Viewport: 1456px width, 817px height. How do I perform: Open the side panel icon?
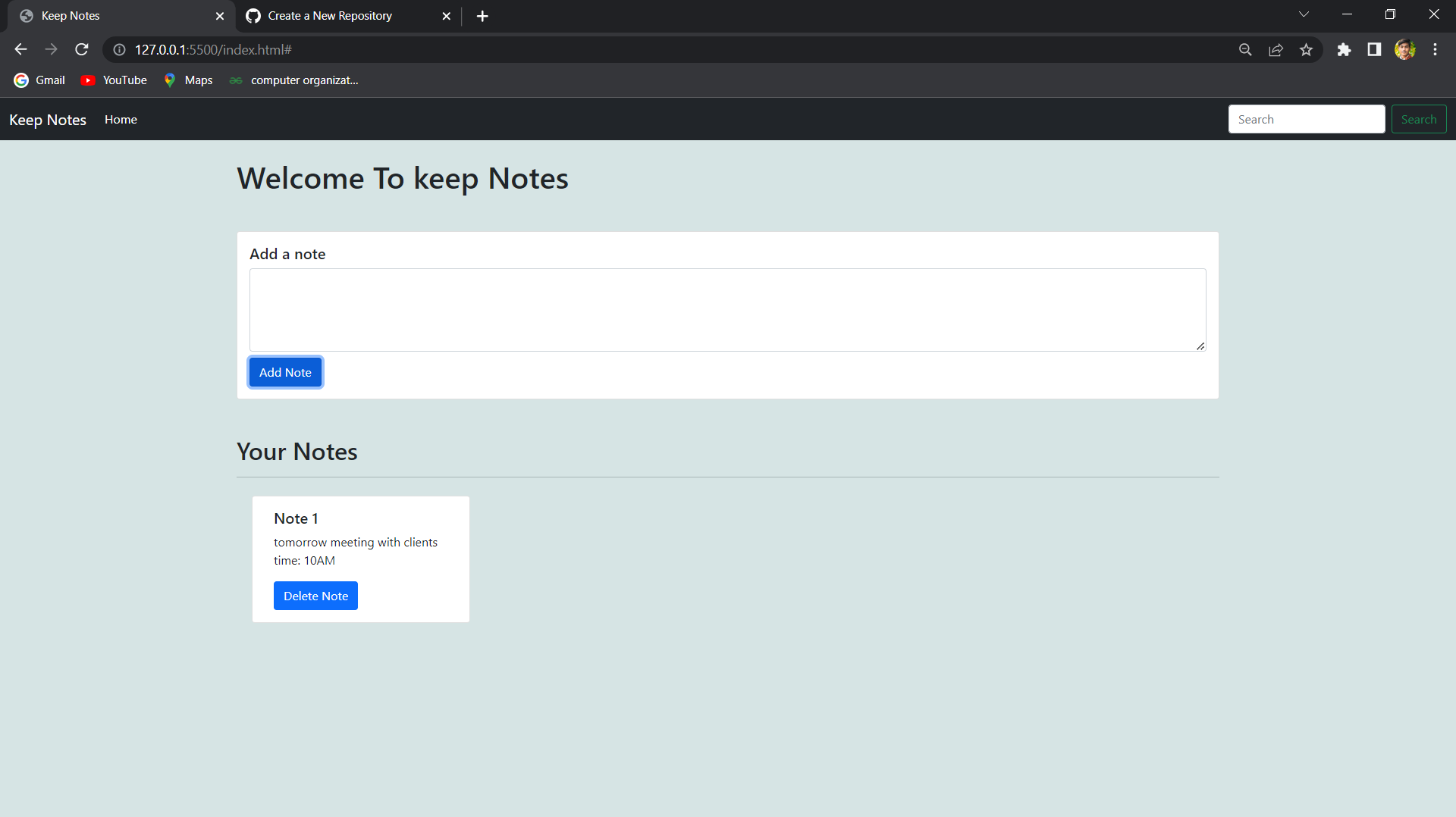click(1374, 49)
